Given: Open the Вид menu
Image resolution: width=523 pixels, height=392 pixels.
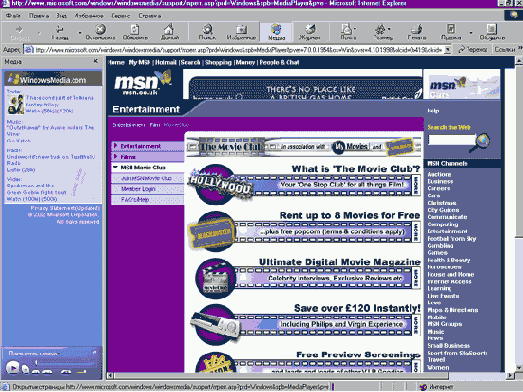Looking at the screenshot, I should [61, 16].
